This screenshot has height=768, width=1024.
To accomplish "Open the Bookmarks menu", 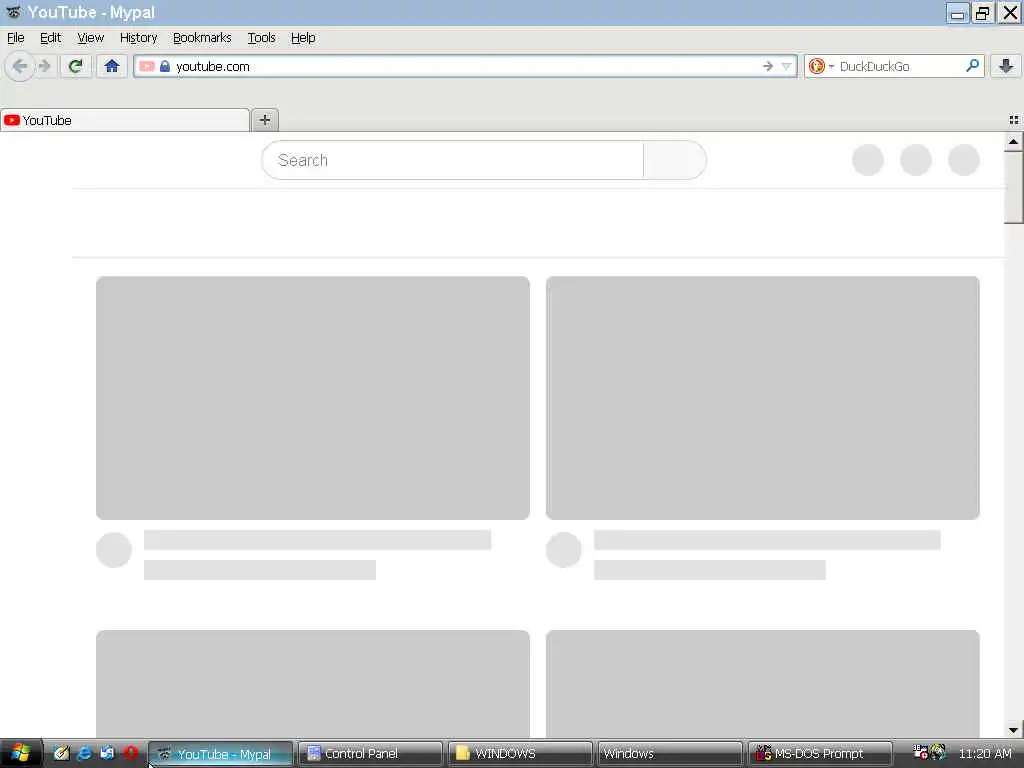I will (x=202, y=38).
